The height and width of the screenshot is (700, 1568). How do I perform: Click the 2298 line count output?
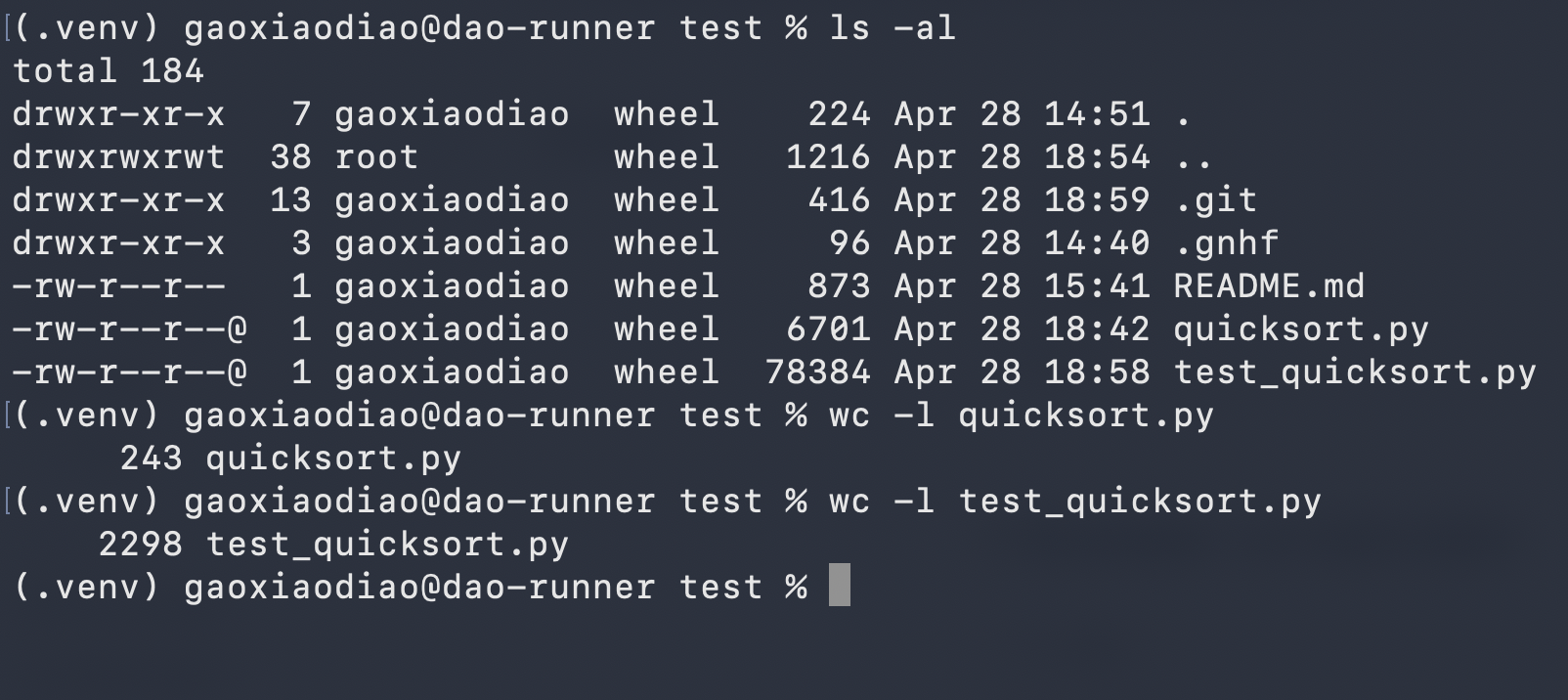click(x=140, y=545)
